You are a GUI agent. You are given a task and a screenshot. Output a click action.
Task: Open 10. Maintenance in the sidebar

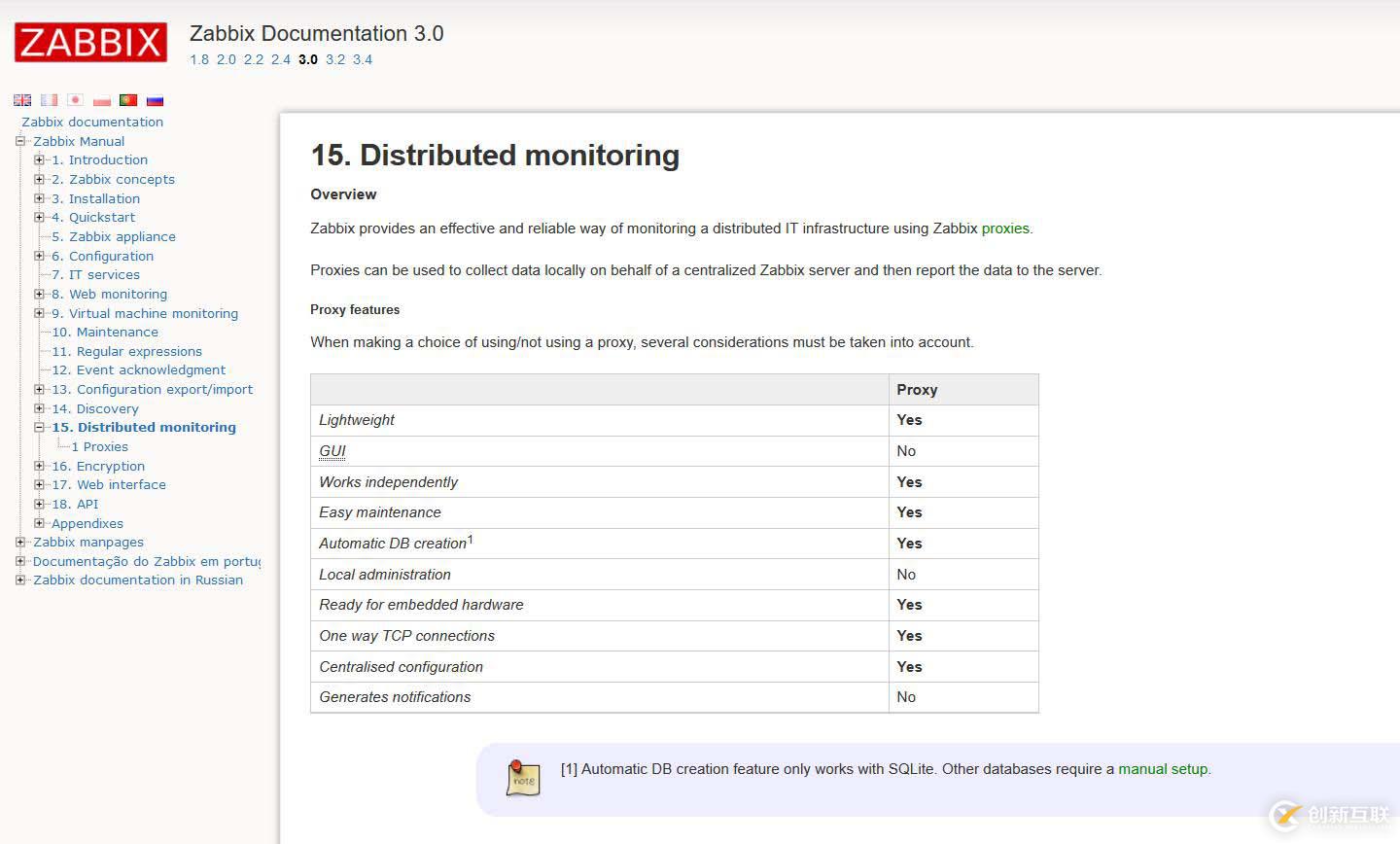click(104, 332)
